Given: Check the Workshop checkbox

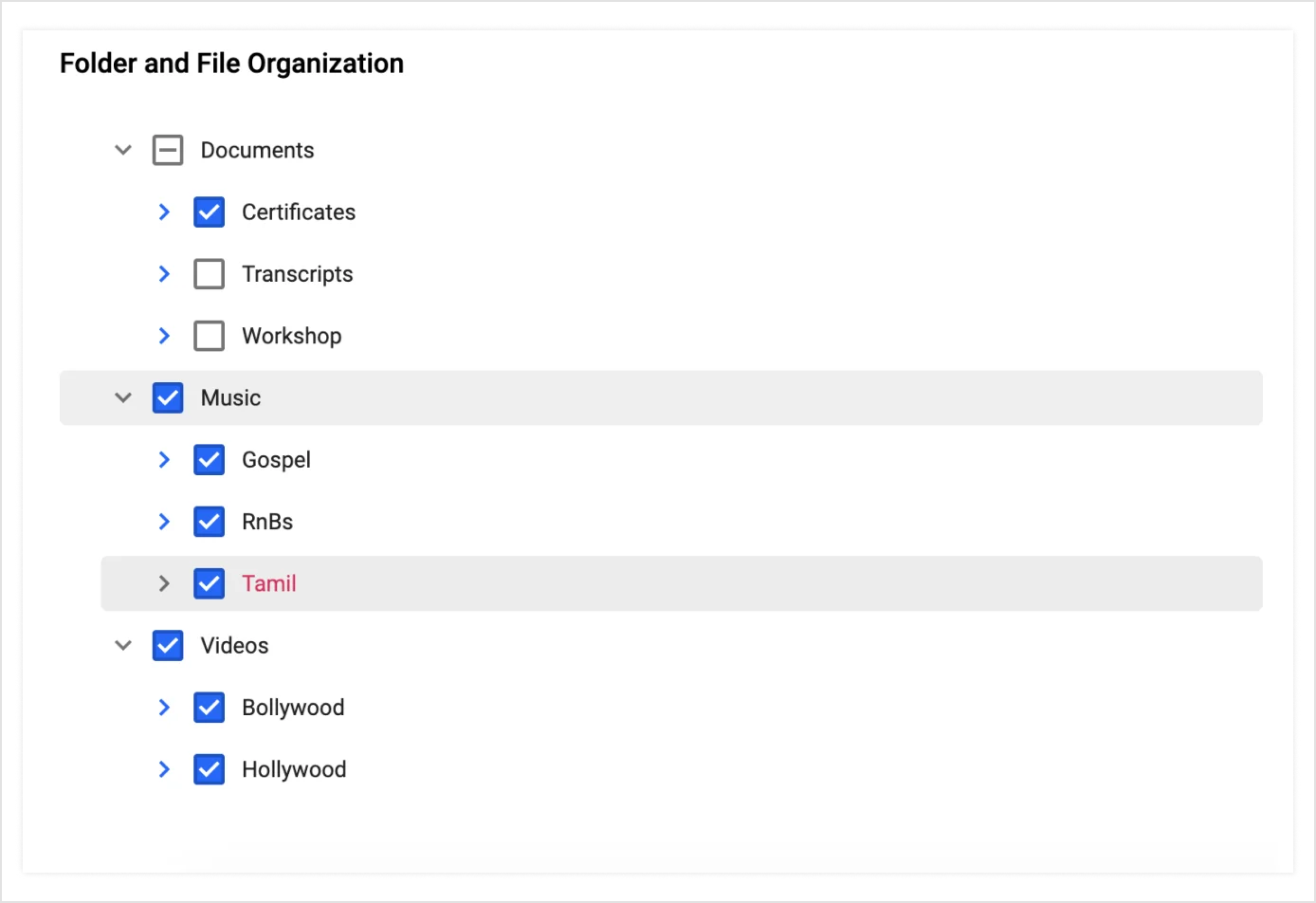Looking at the screenshot, I should pyautogui.click(x=209, y=335).
